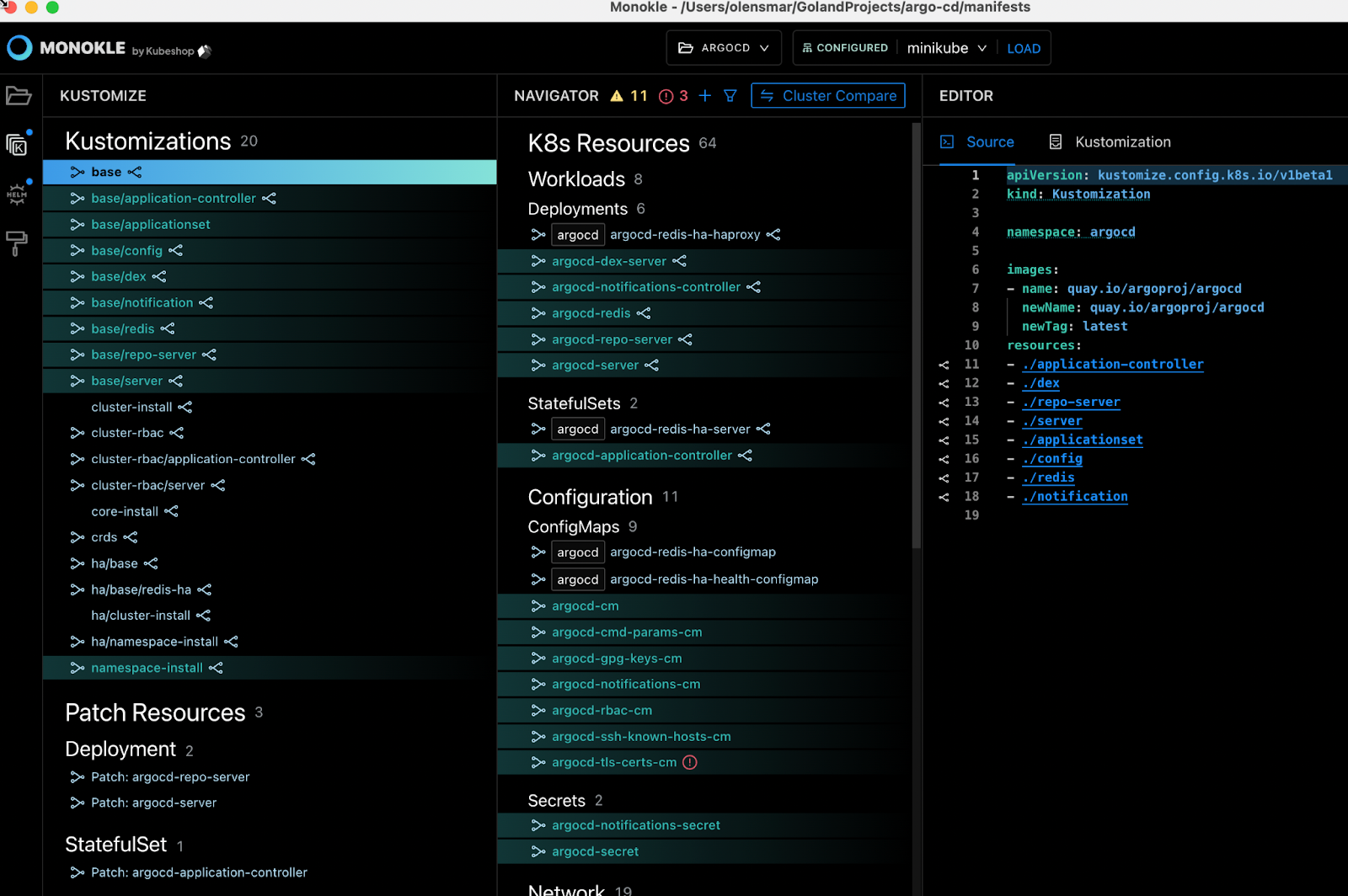This screenshot has height=896, width=1348.
Task: Collapse the Deployments section header
Action: click(x=577, y=209)
